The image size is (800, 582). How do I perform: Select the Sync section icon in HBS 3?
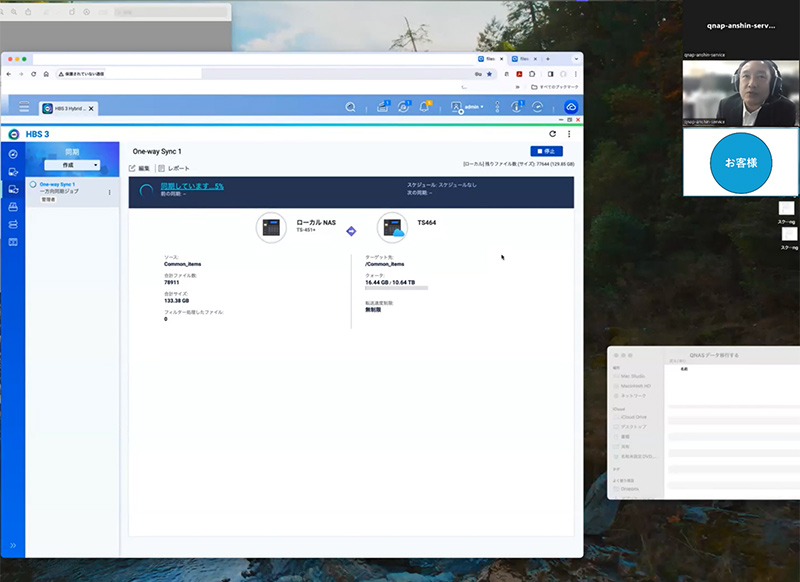pyautogui.click(x=13, y=189)
